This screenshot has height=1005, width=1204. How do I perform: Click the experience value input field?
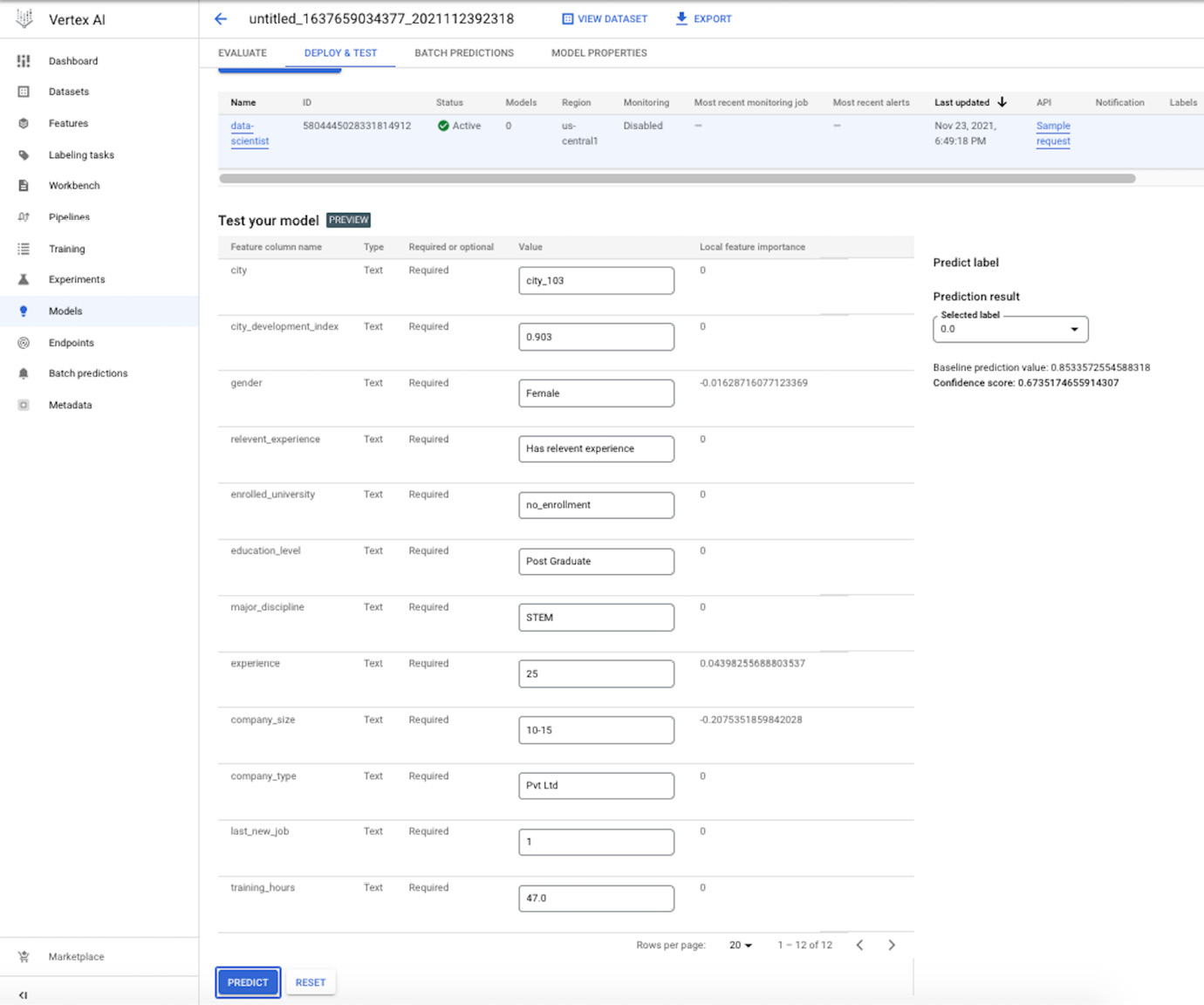(596, 673)
